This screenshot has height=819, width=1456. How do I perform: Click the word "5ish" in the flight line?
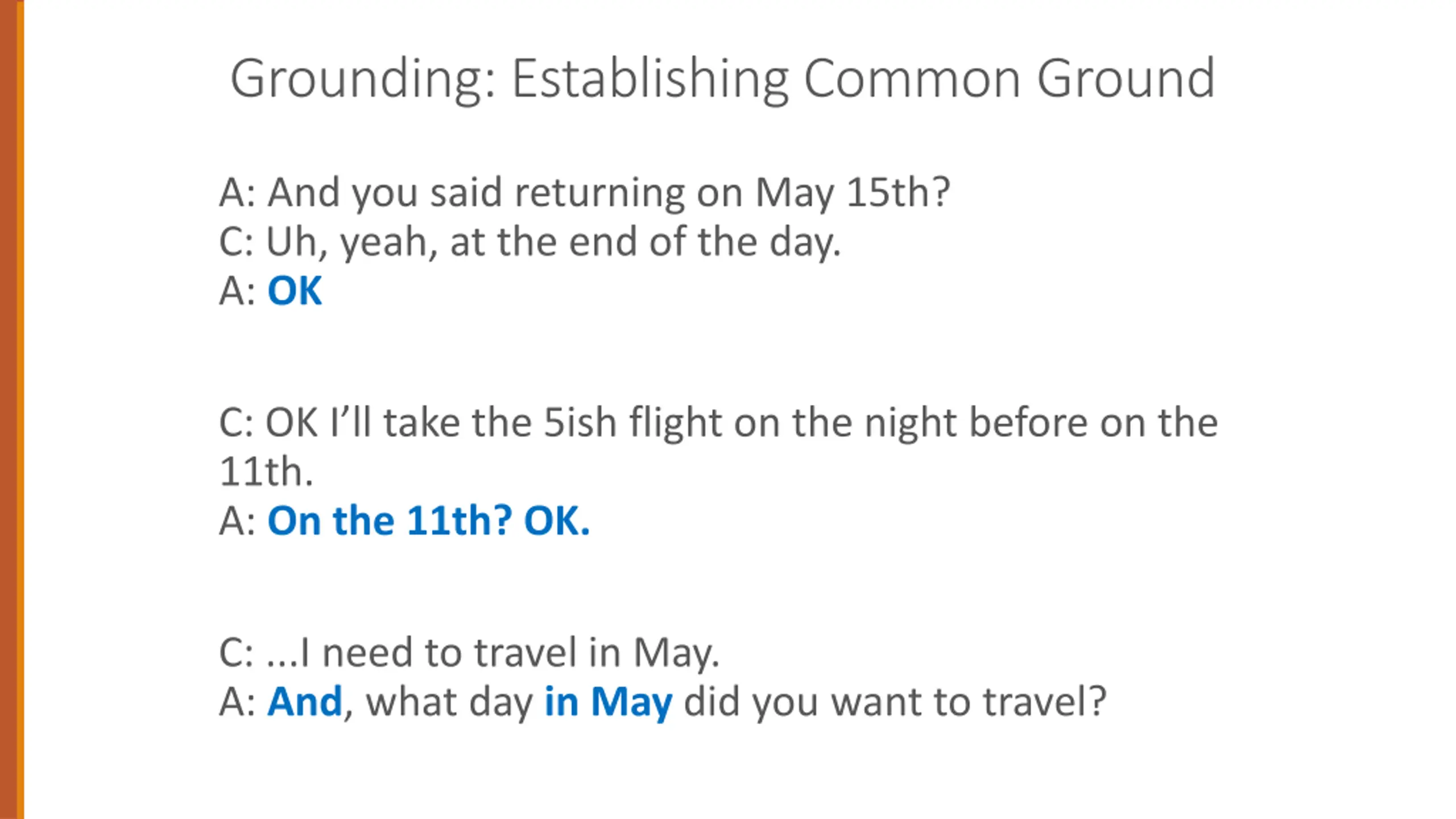[580, 423]
